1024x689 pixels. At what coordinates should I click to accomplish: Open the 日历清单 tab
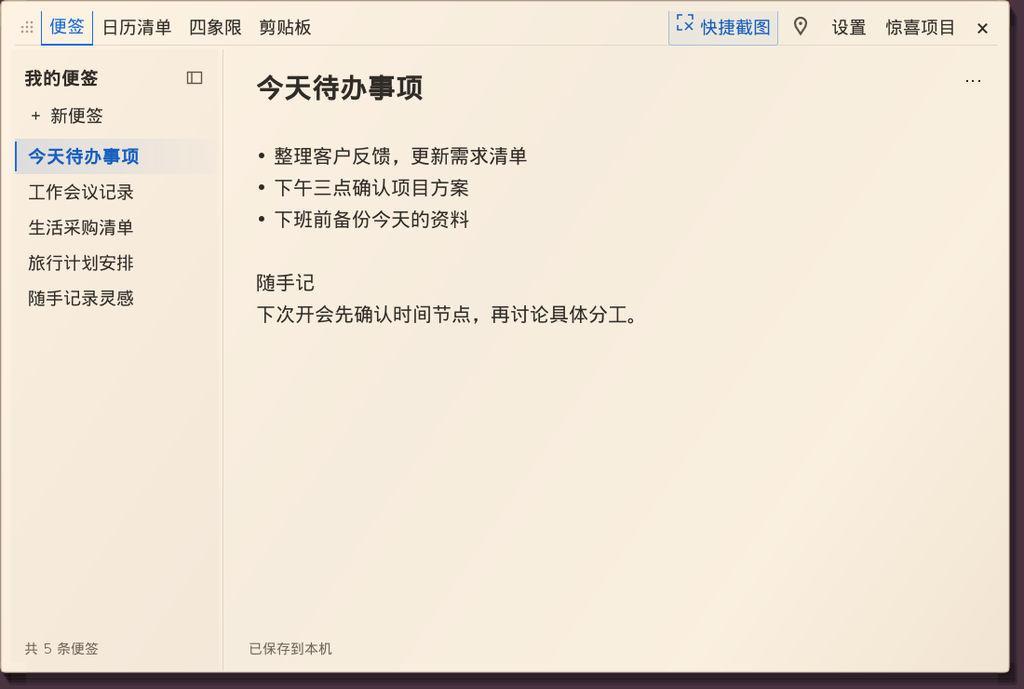(136, 27)
